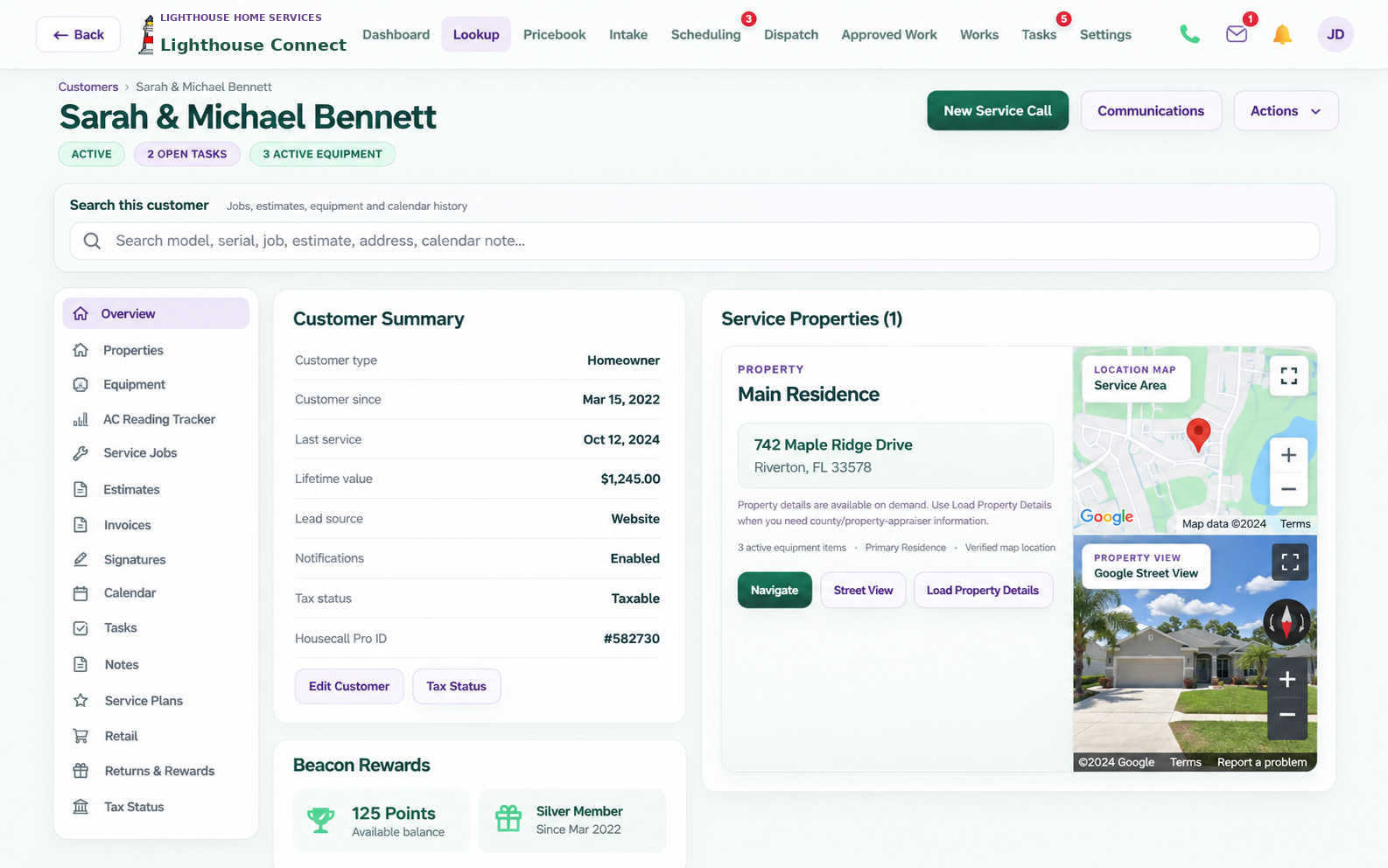Open the JD user avatar menu
The width and height of the screenshot is (1388, 868).
[x=1335, y=34]
